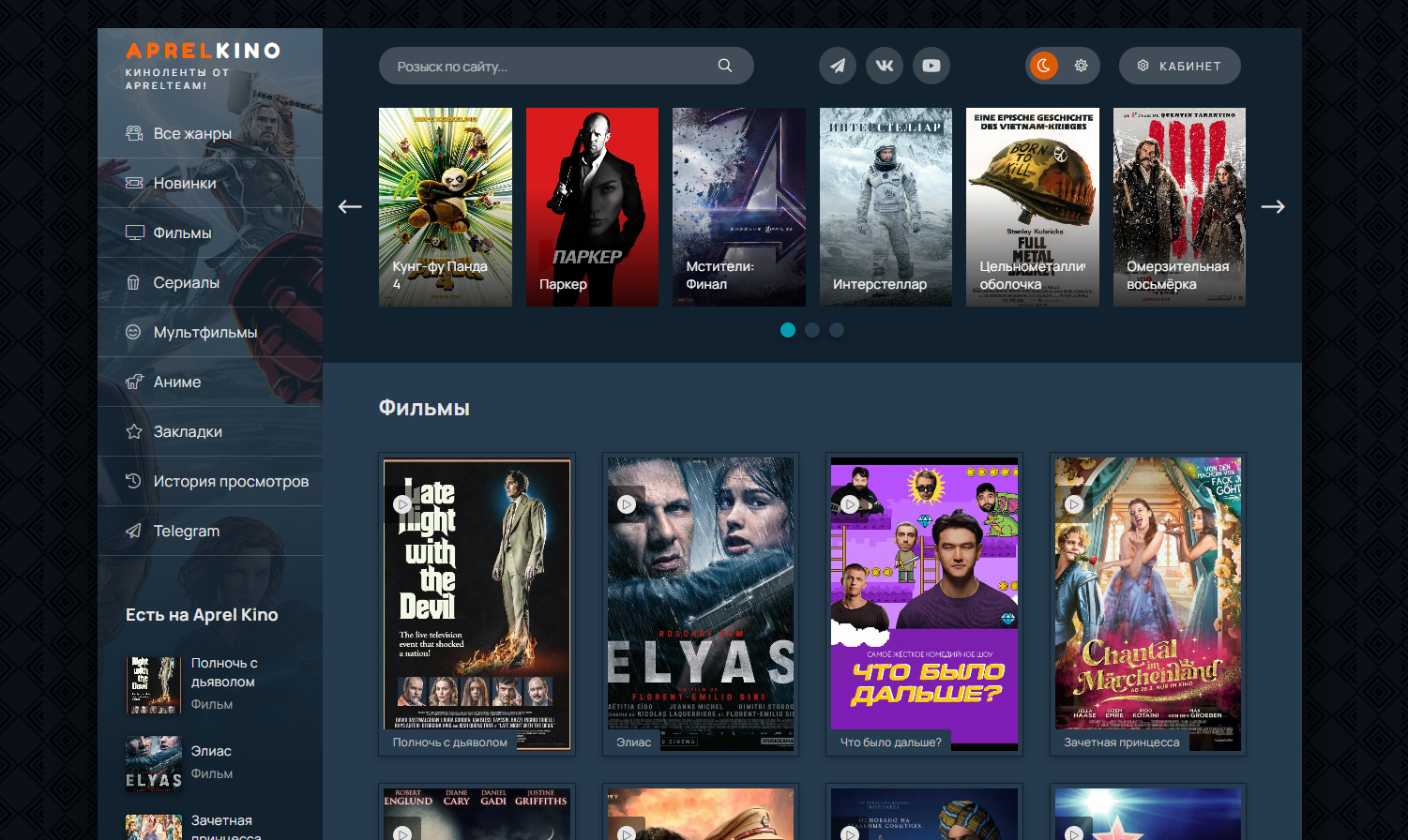Switch to dark theme moon toggle
Screen dimensions: 1408x840
(1044, 66)
